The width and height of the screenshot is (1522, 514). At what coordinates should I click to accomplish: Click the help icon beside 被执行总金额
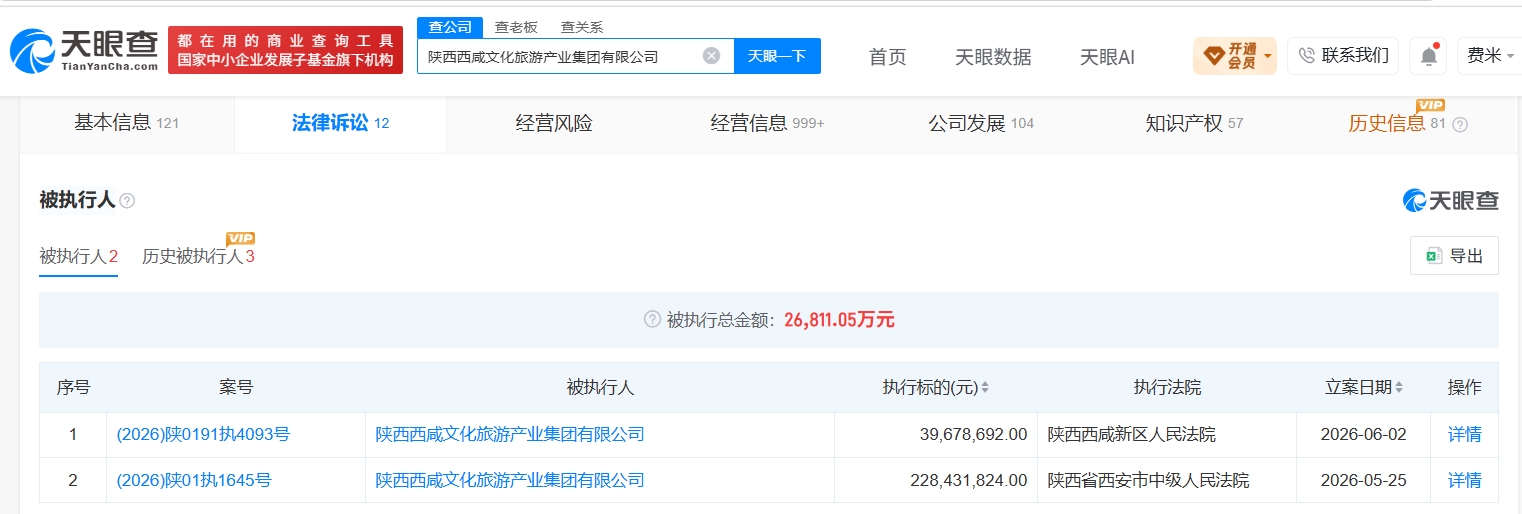[652, 320]
